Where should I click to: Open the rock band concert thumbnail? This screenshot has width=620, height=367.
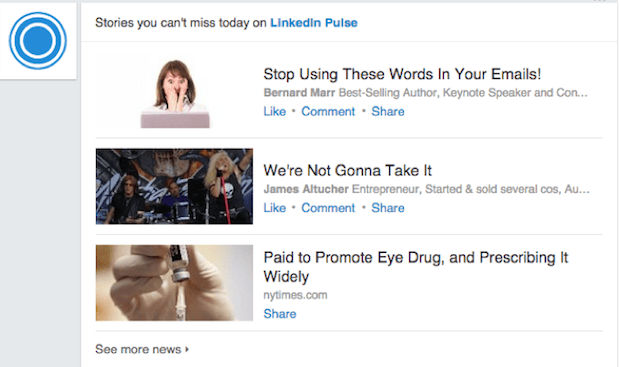174,186
